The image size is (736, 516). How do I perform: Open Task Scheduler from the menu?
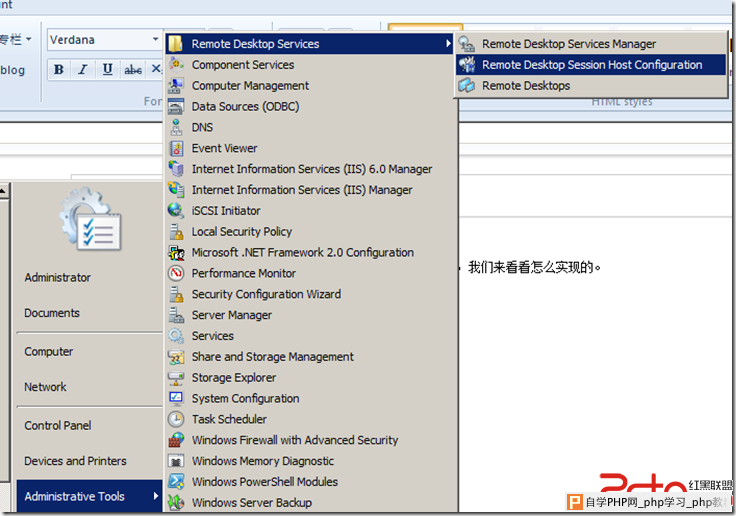pos(310,419)
